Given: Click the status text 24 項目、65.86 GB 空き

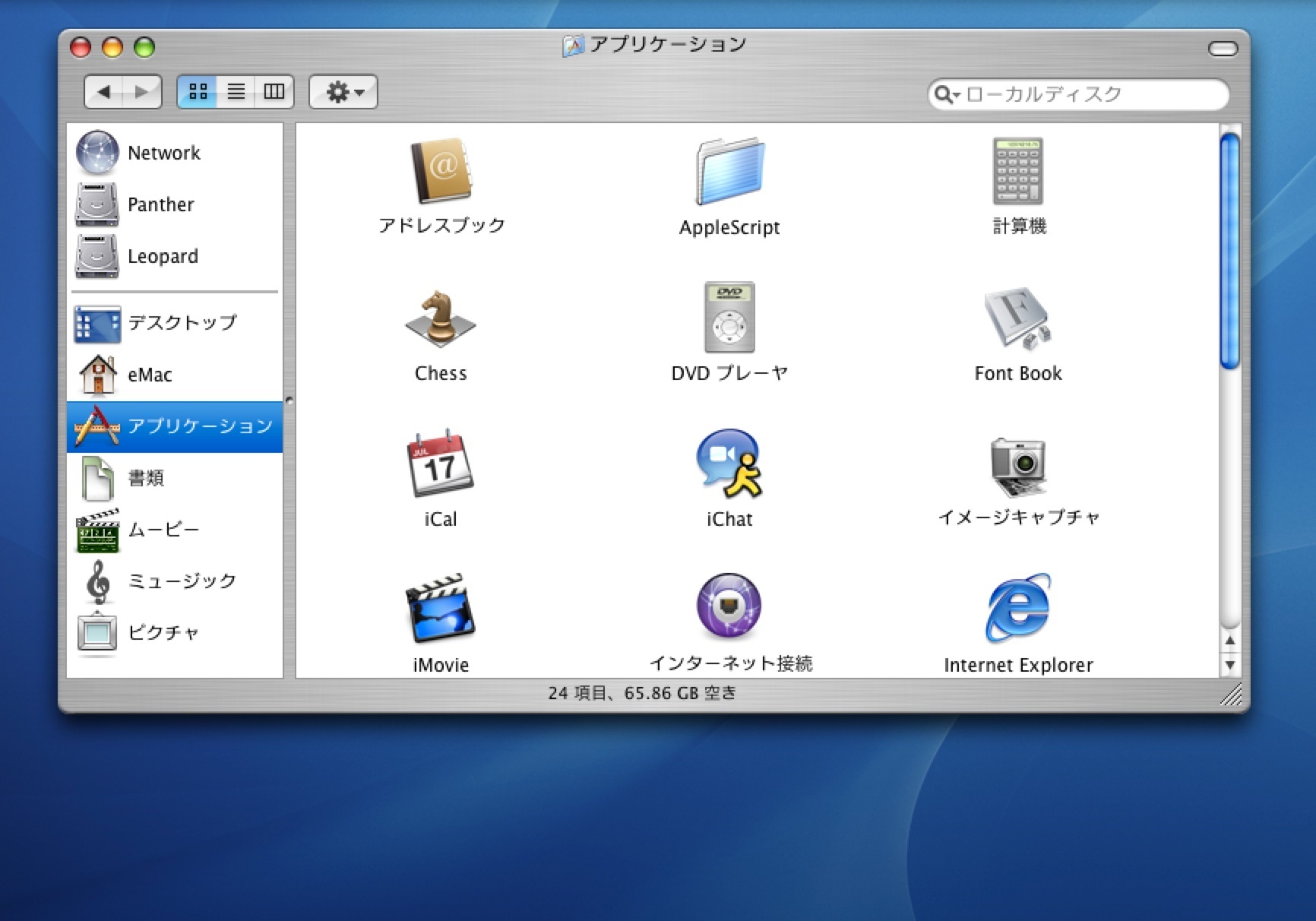Looking at the screenshot, I should [x=642, y=693].
